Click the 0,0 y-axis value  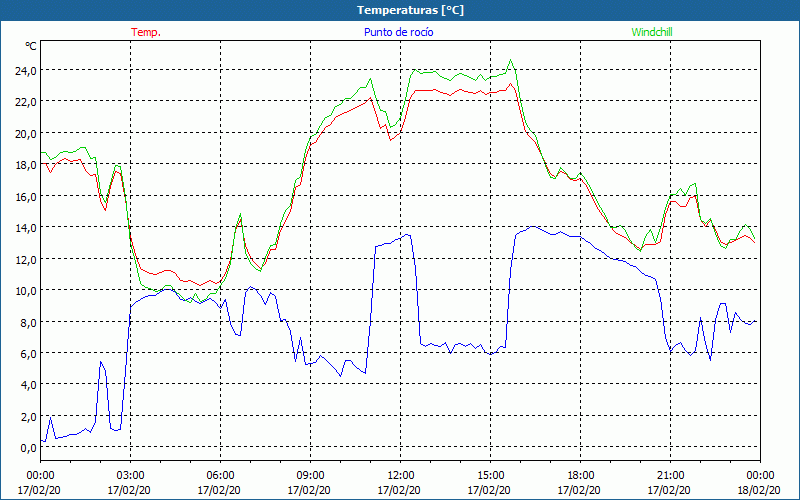[x=29, y=447]
